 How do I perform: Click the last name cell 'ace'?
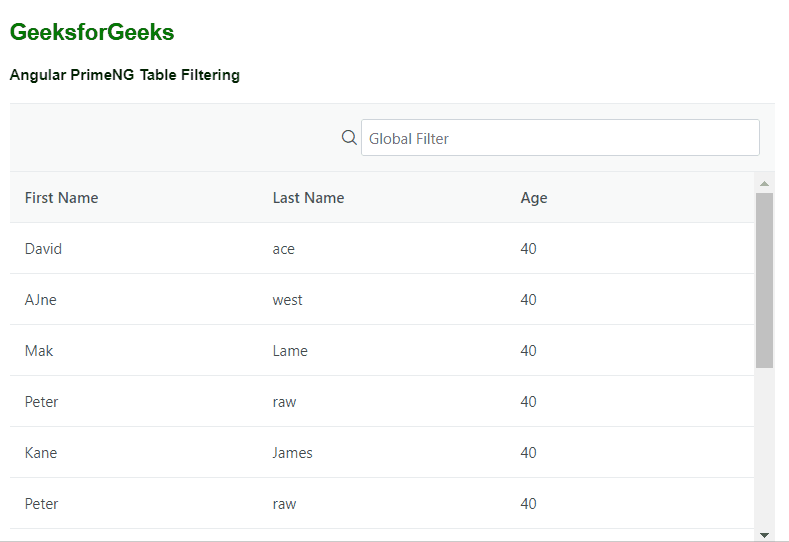[x=284, y=249]
